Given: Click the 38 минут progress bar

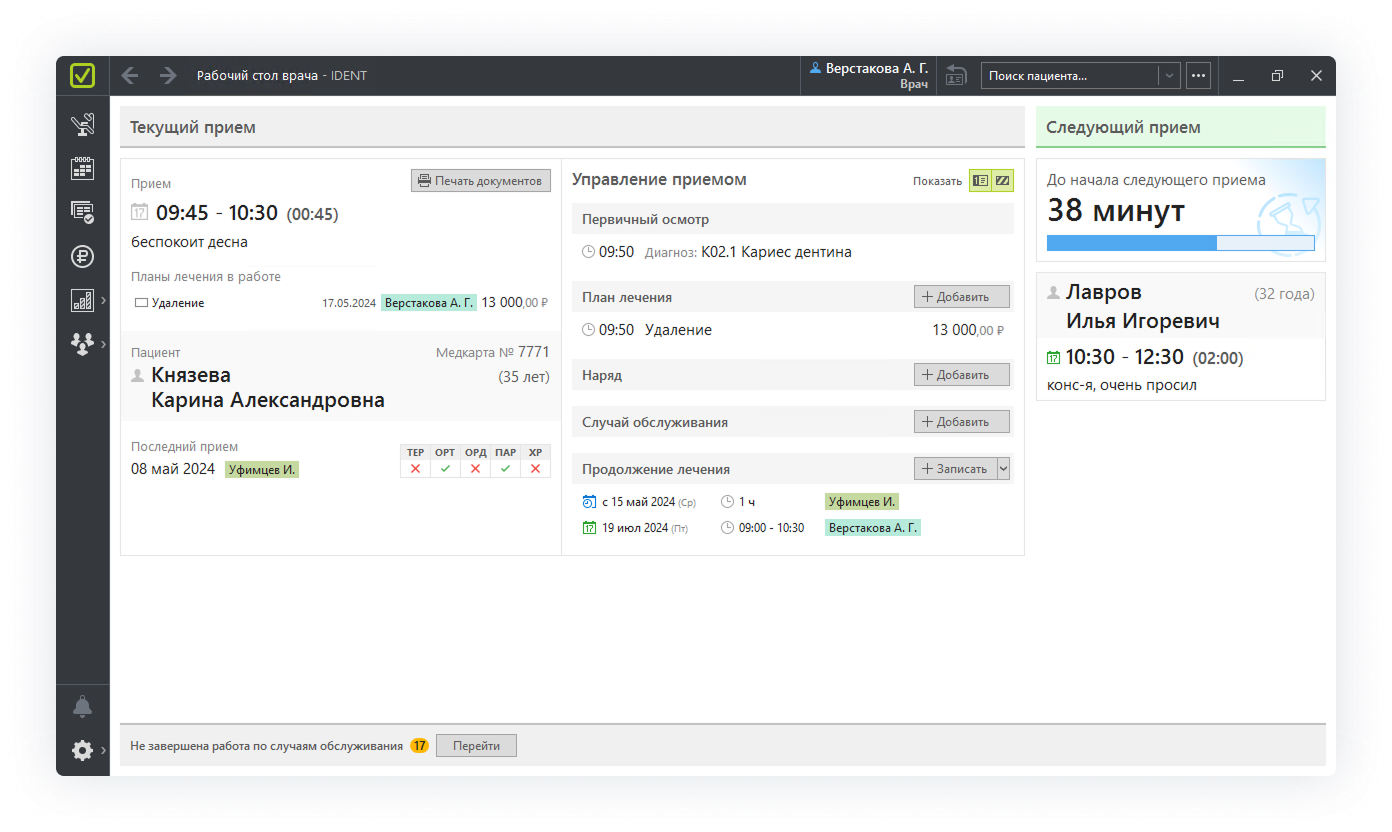Looking at the screenshot, I should tap(1181, 243).
